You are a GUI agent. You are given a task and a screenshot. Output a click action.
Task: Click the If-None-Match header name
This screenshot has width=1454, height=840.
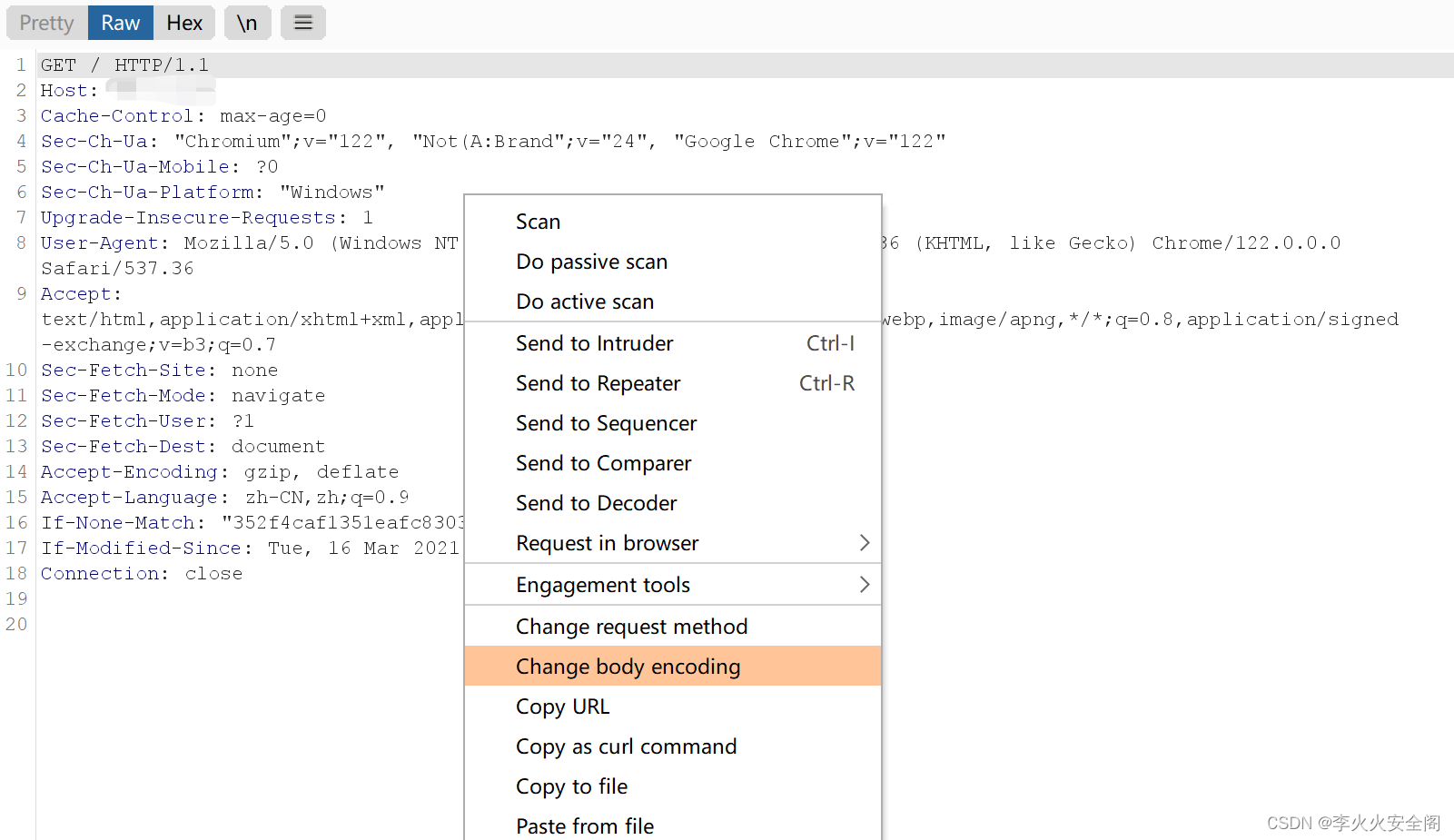tap(118, 523)
